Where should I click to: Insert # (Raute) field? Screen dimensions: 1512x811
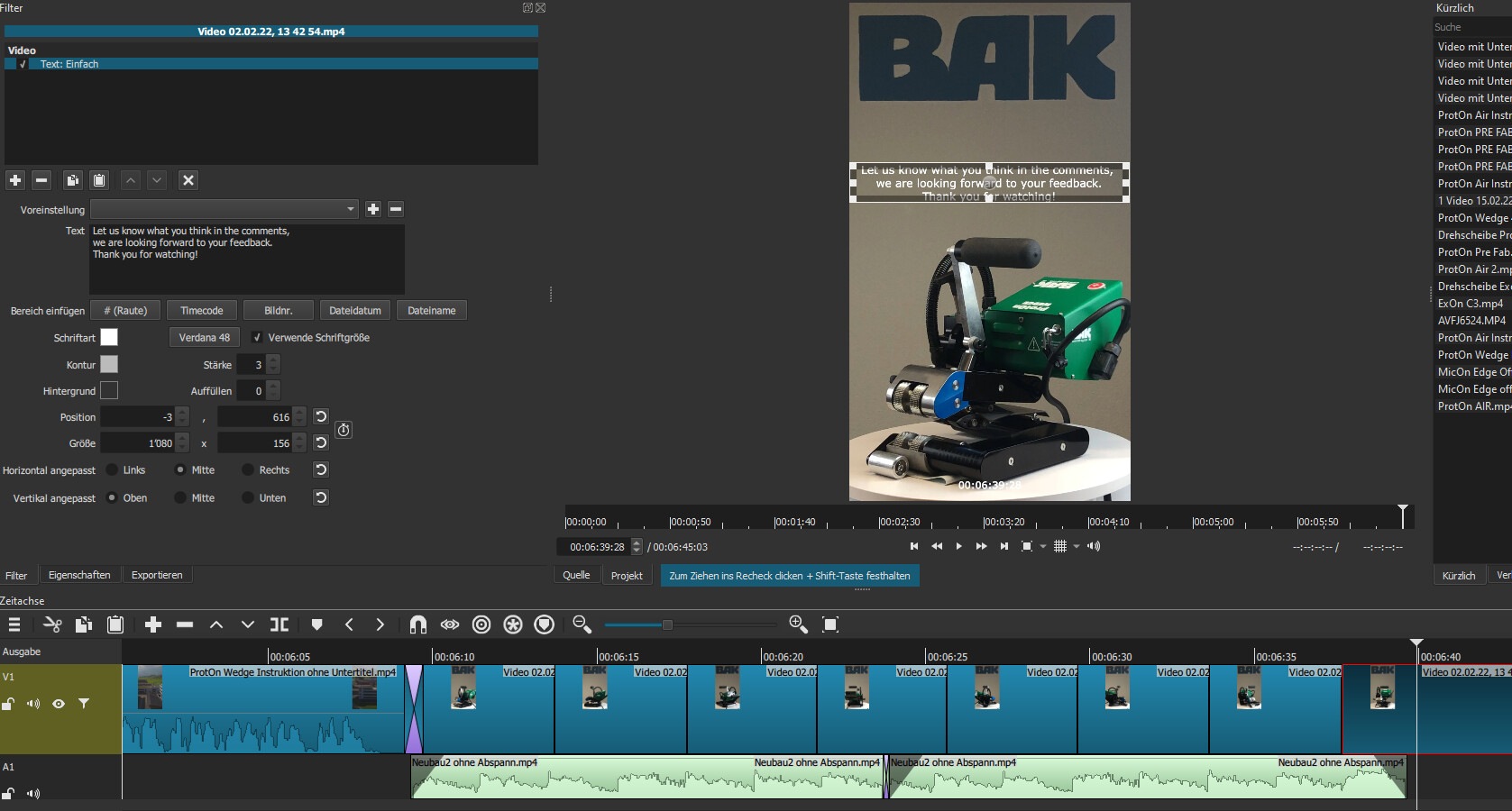tap(125, 310)
